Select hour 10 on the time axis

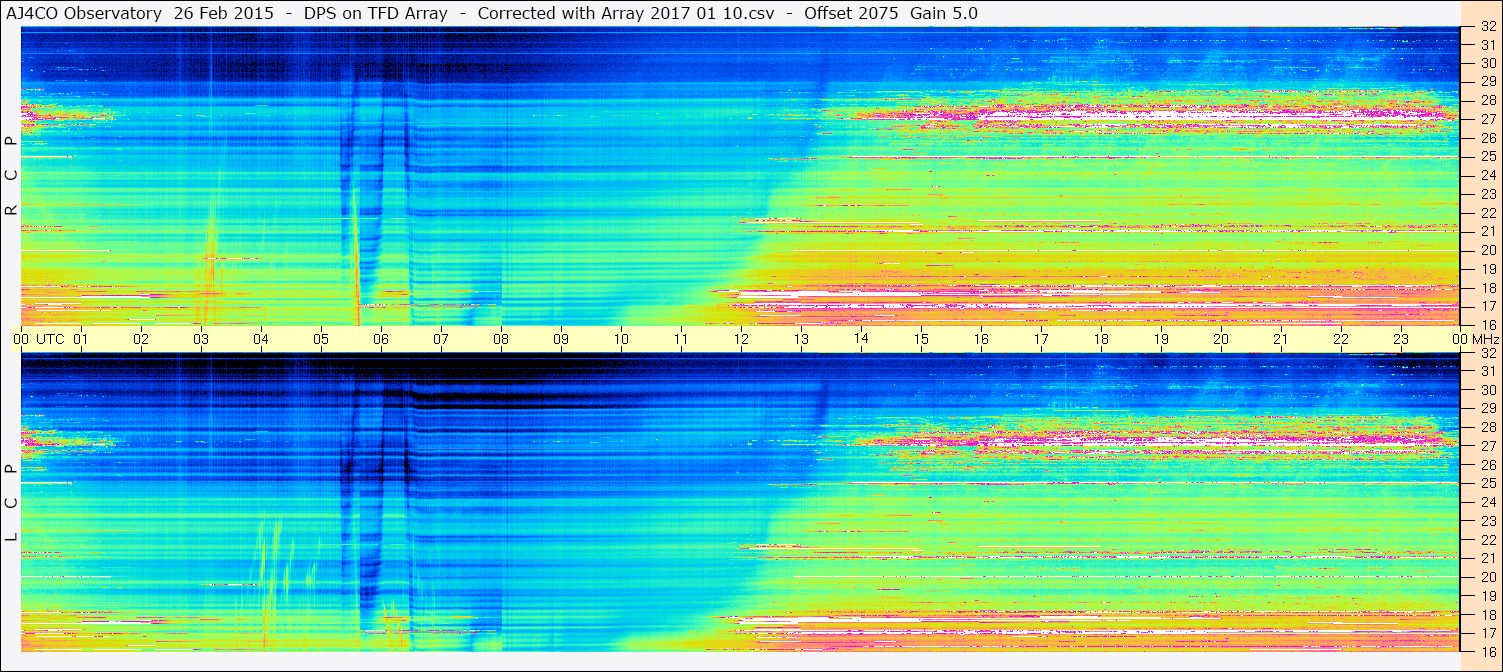pos(621,339)
